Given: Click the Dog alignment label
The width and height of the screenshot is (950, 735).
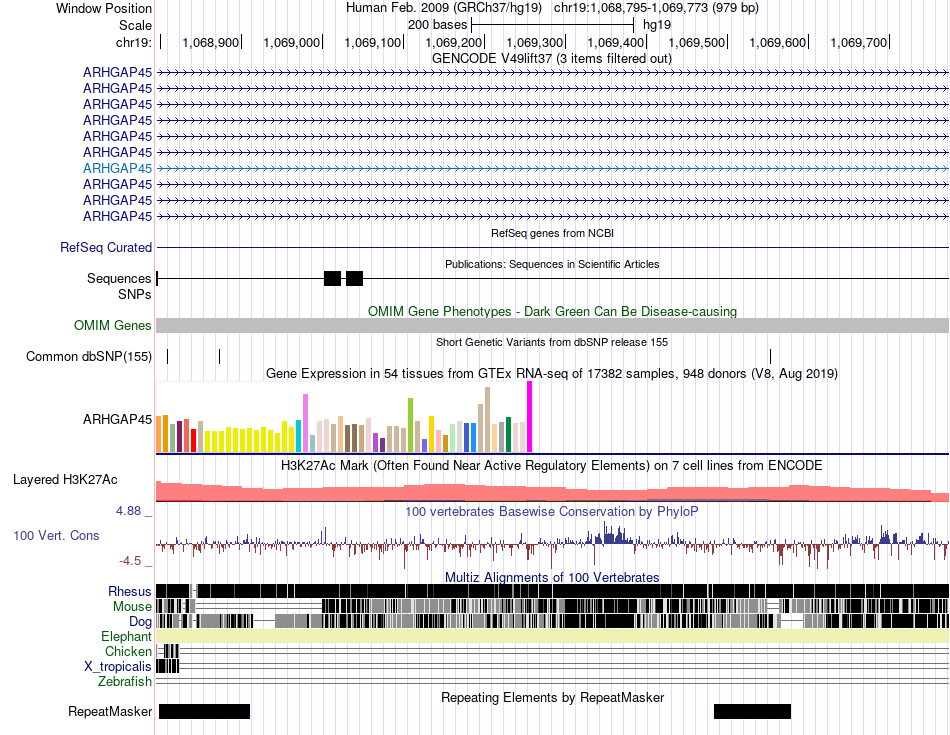Looking at the screenshot, I should 140,622.
